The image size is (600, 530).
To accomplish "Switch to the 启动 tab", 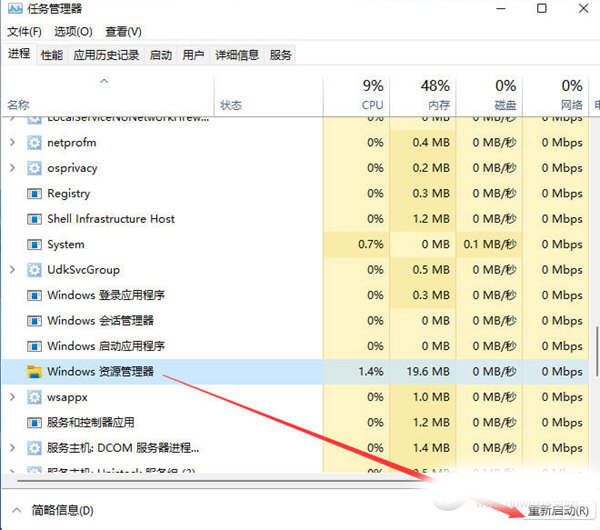I will (160, 55).
